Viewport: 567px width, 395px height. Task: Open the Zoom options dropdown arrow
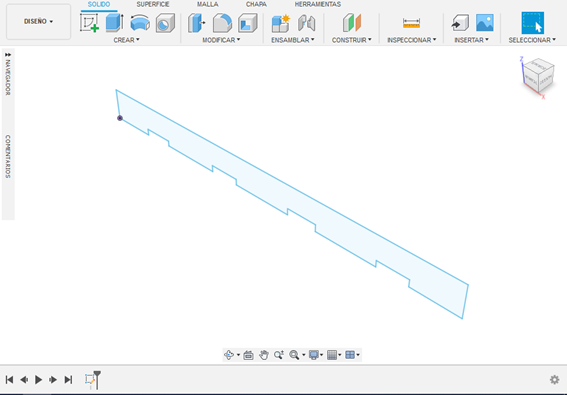[x=304, y=355]
